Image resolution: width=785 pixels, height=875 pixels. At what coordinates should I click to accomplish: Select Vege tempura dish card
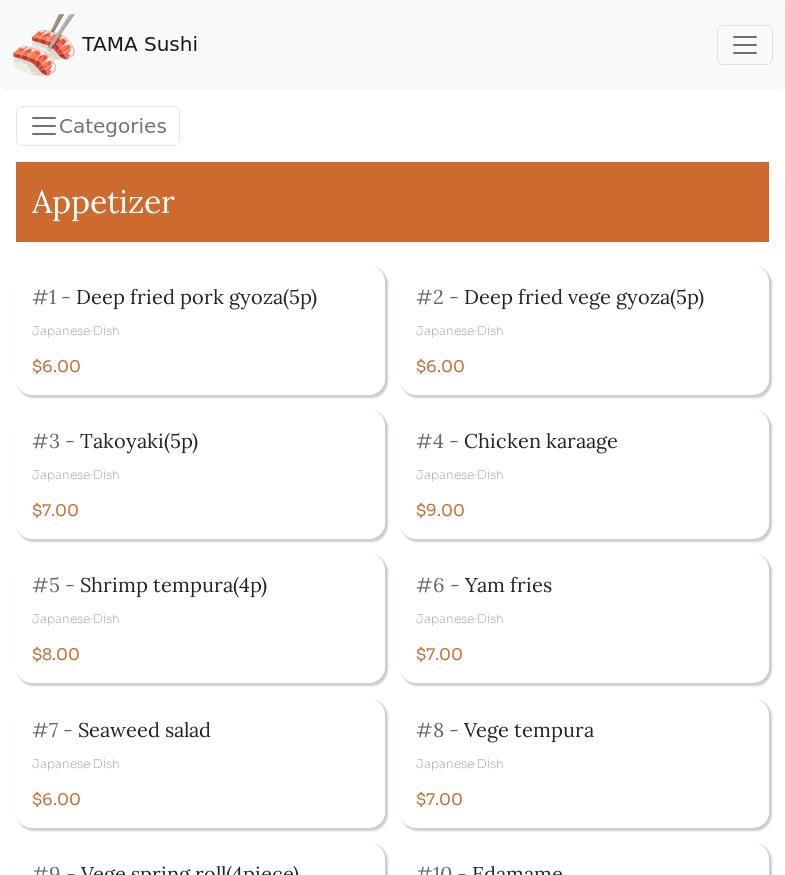(x=585, y=763)
